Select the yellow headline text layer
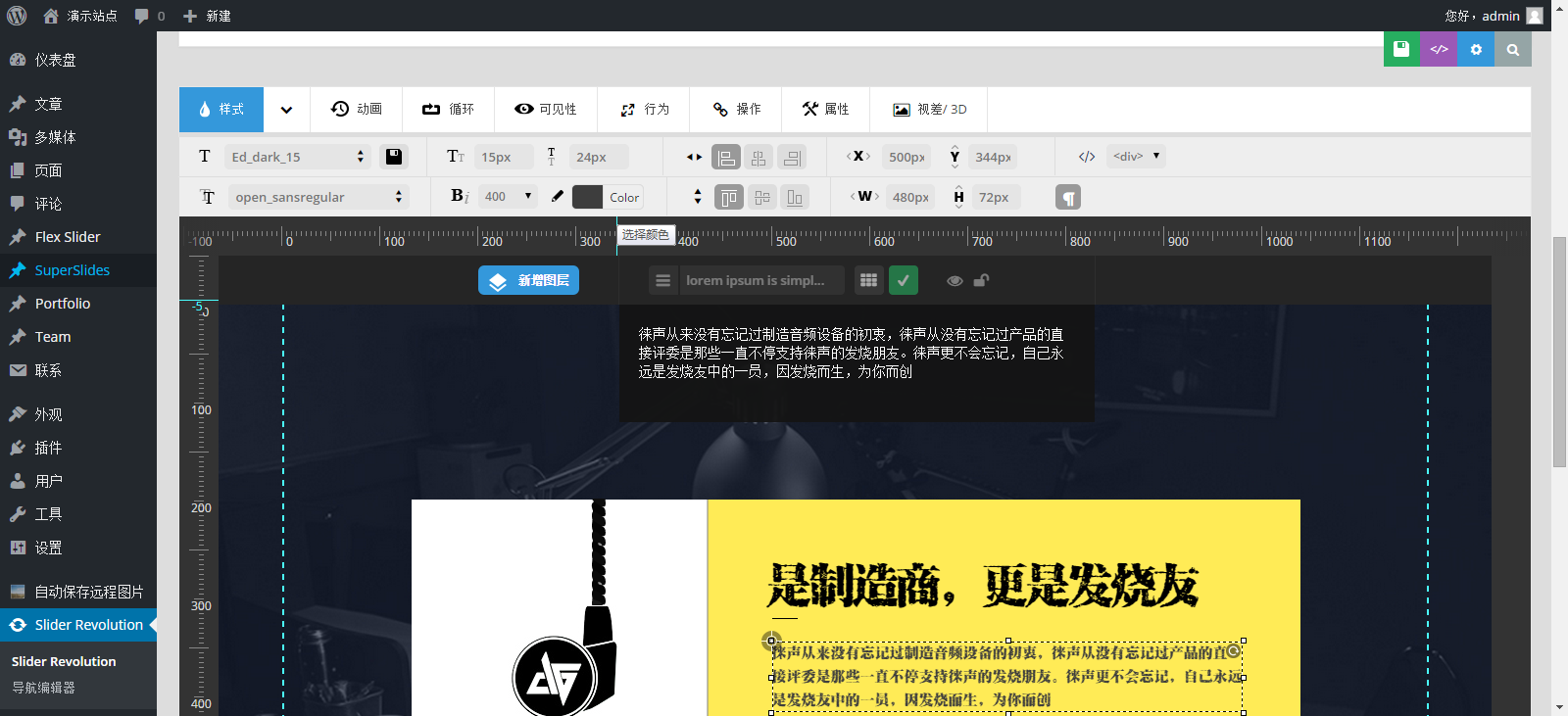Screen dimensions: 1568x716 coord(983,586)
